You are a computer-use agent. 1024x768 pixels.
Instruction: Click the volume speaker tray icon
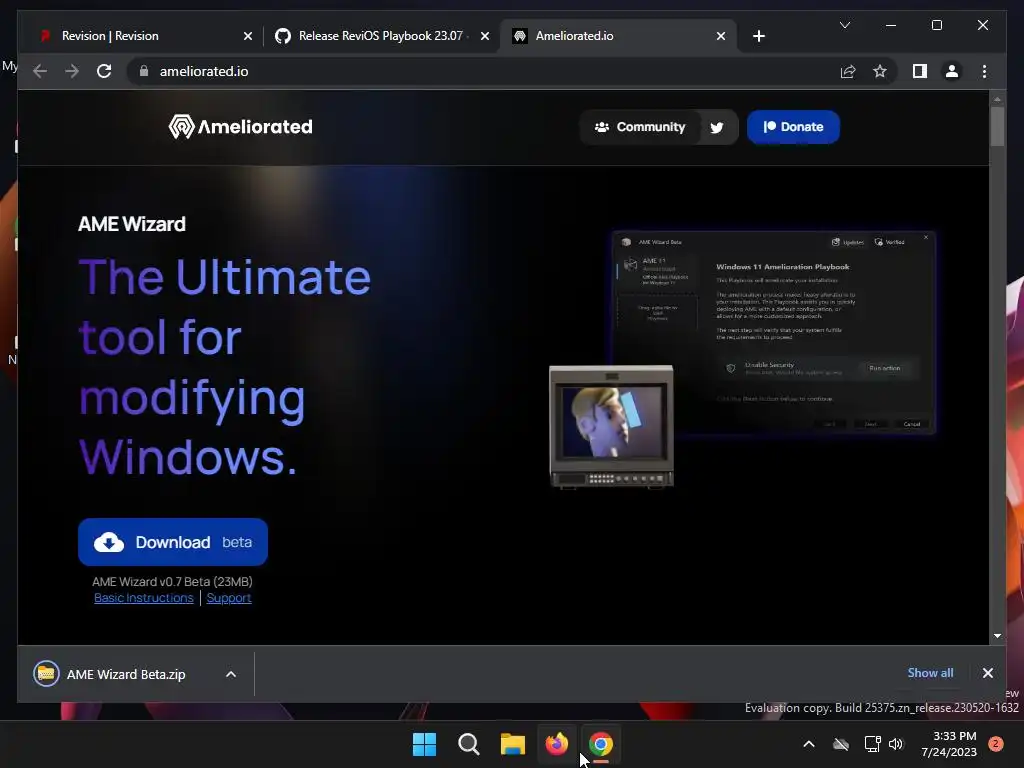point(896,744)
